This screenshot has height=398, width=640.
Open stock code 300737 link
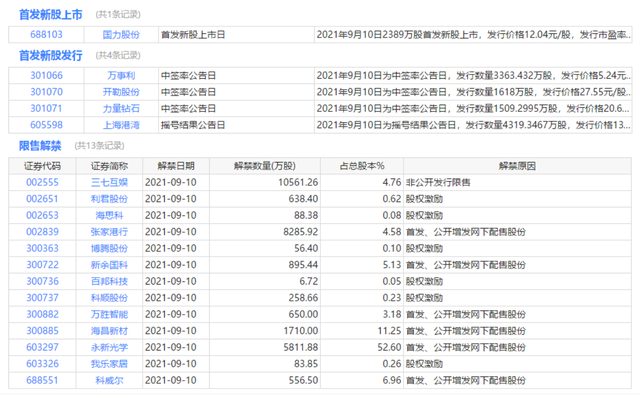tap(42, 298)
